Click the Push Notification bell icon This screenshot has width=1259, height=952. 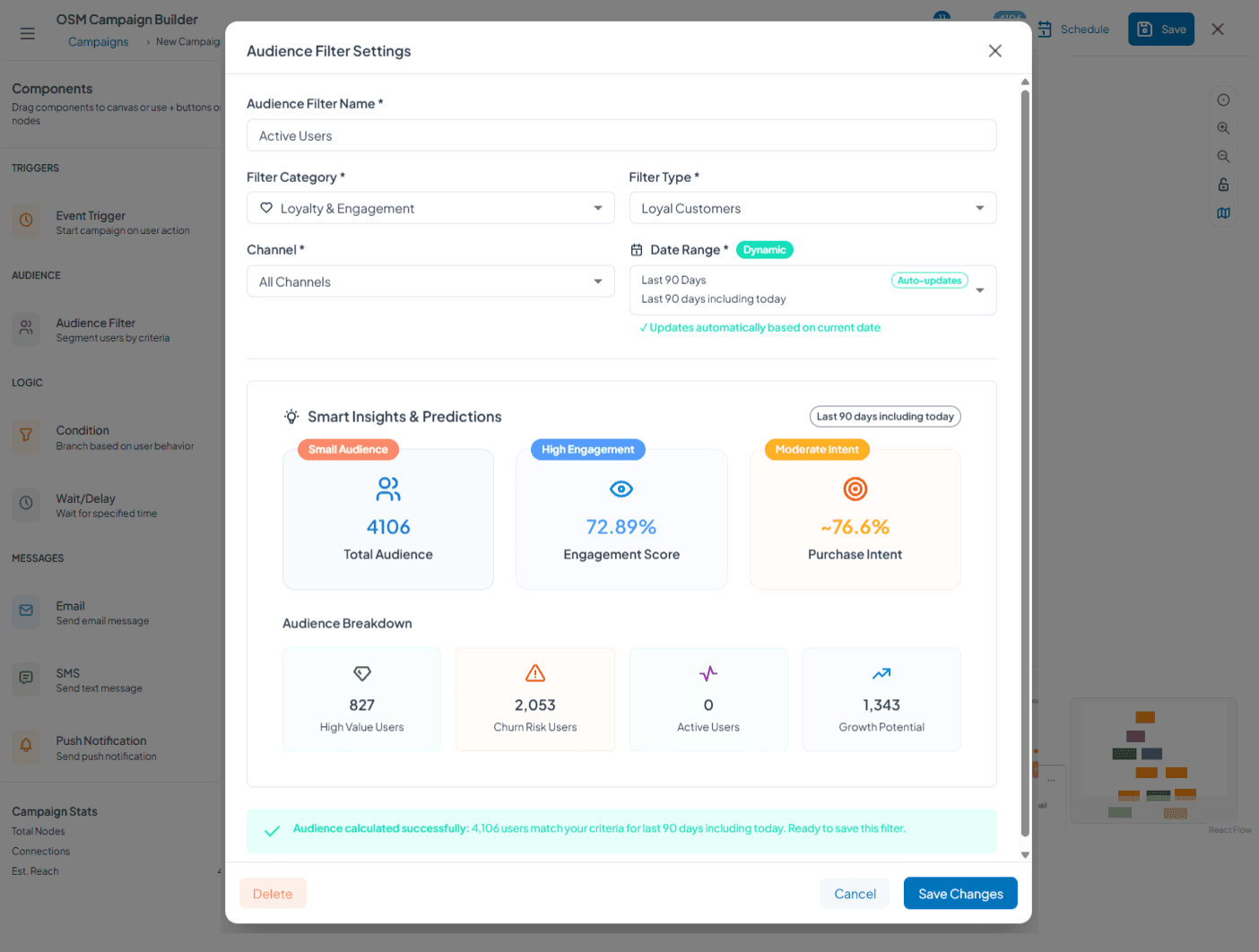coord(26,746)
